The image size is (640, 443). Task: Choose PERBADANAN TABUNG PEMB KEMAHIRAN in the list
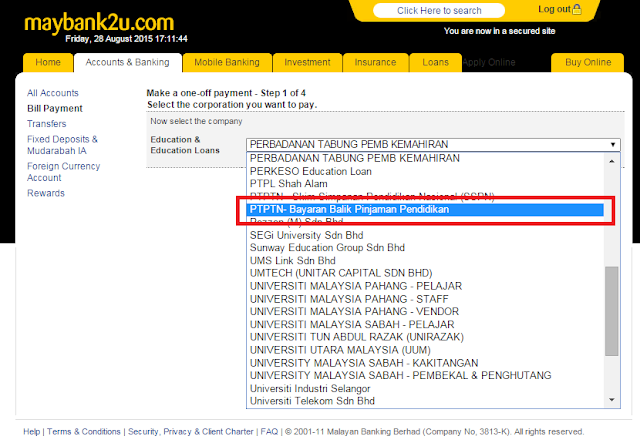[x=425, y=158]
